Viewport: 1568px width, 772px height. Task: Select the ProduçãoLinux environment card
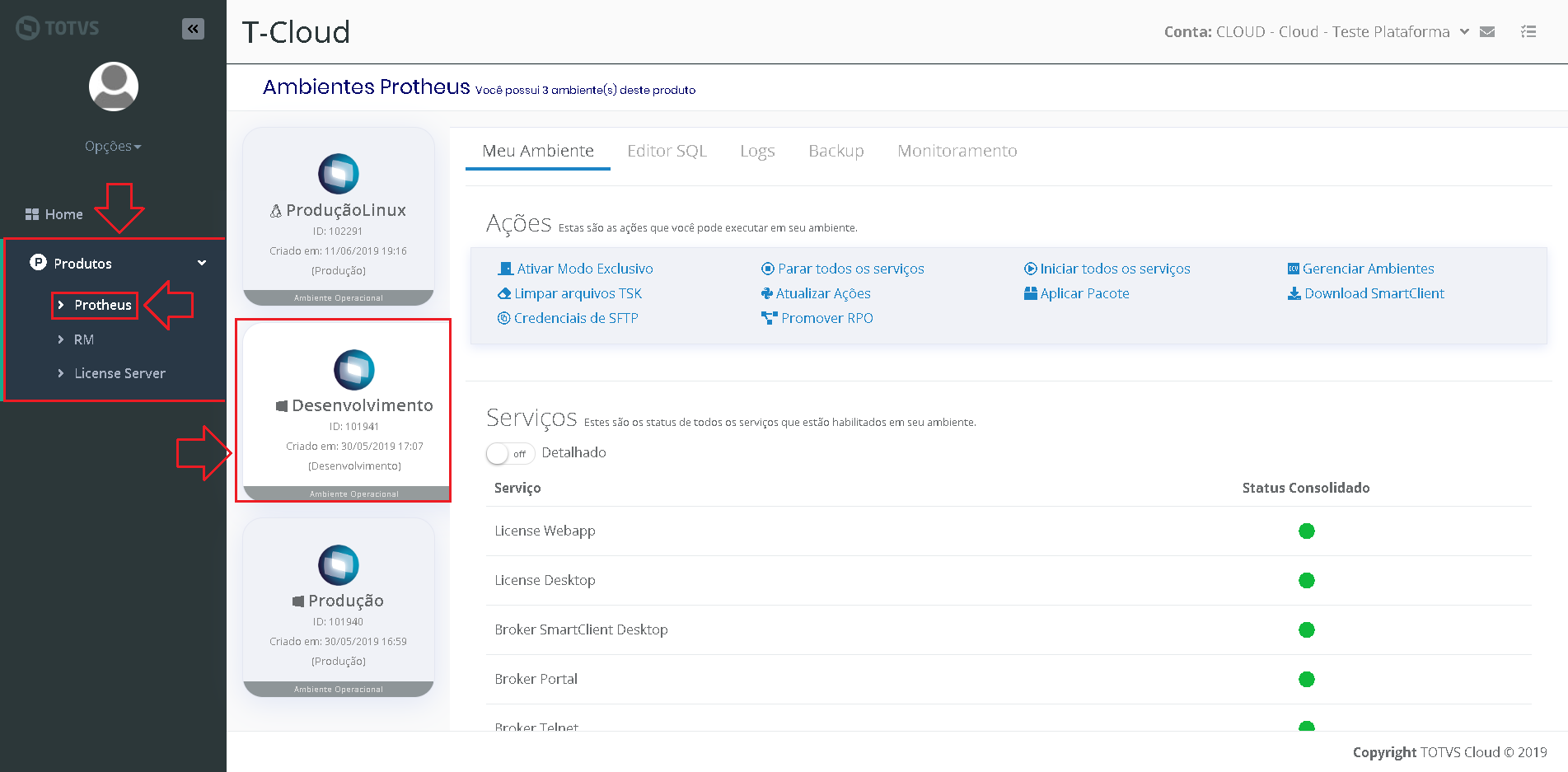339,216
